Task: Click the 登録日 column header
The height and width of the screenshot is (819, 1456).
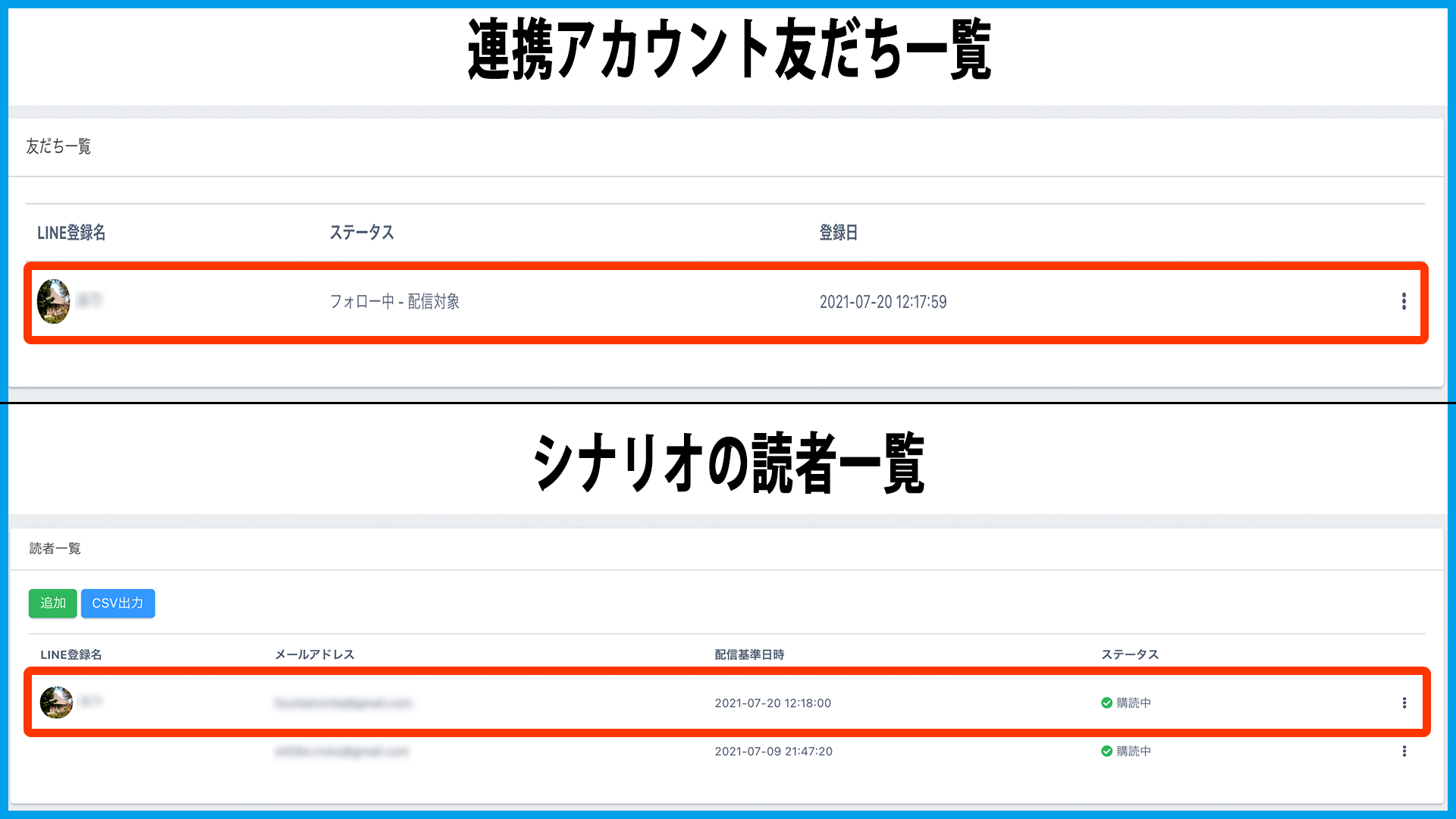Action: click(x=838, y=233)
